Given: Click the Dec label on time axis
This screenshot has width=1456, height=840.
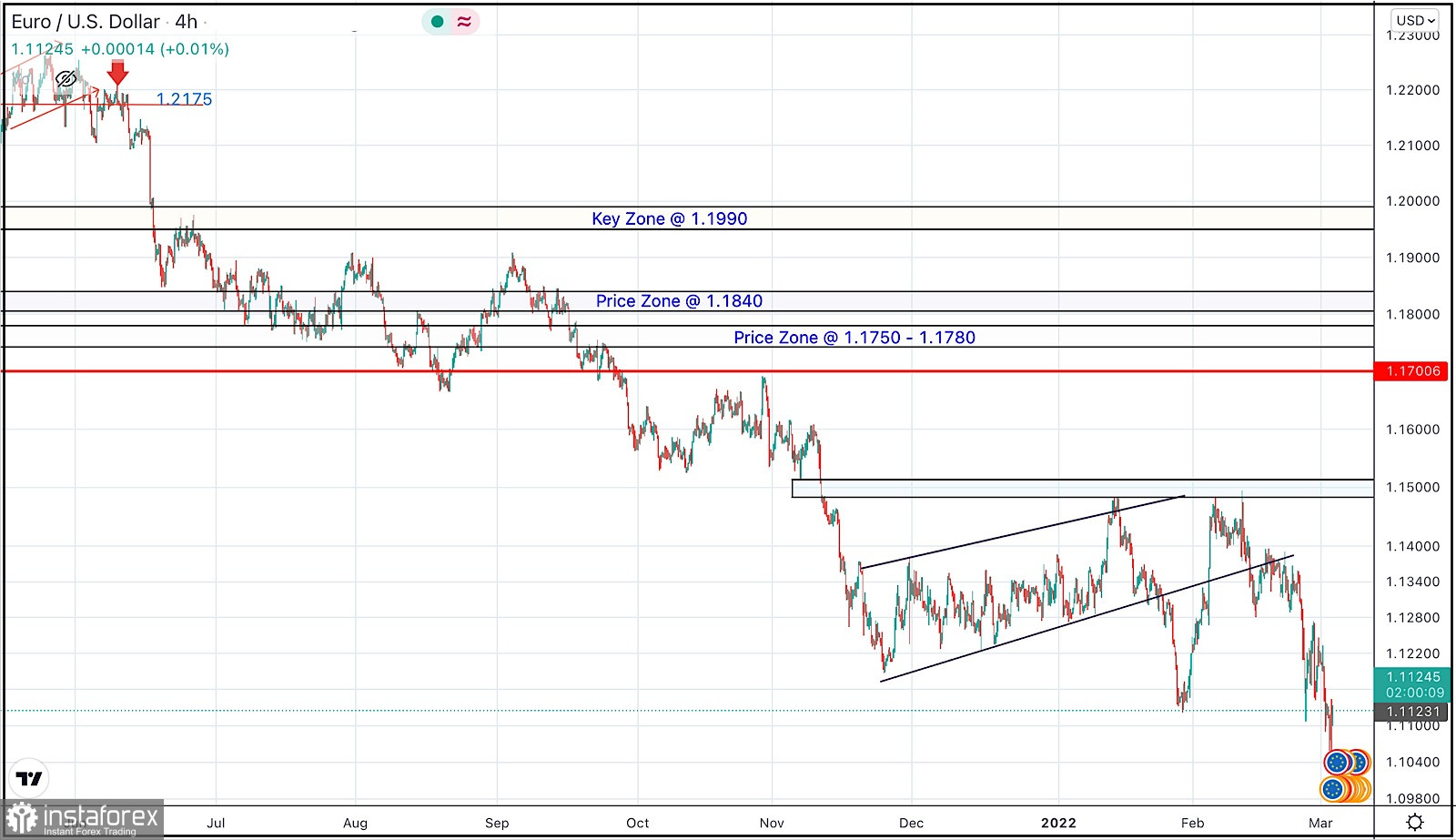Looking at the screenshot, I should point(911,823).
